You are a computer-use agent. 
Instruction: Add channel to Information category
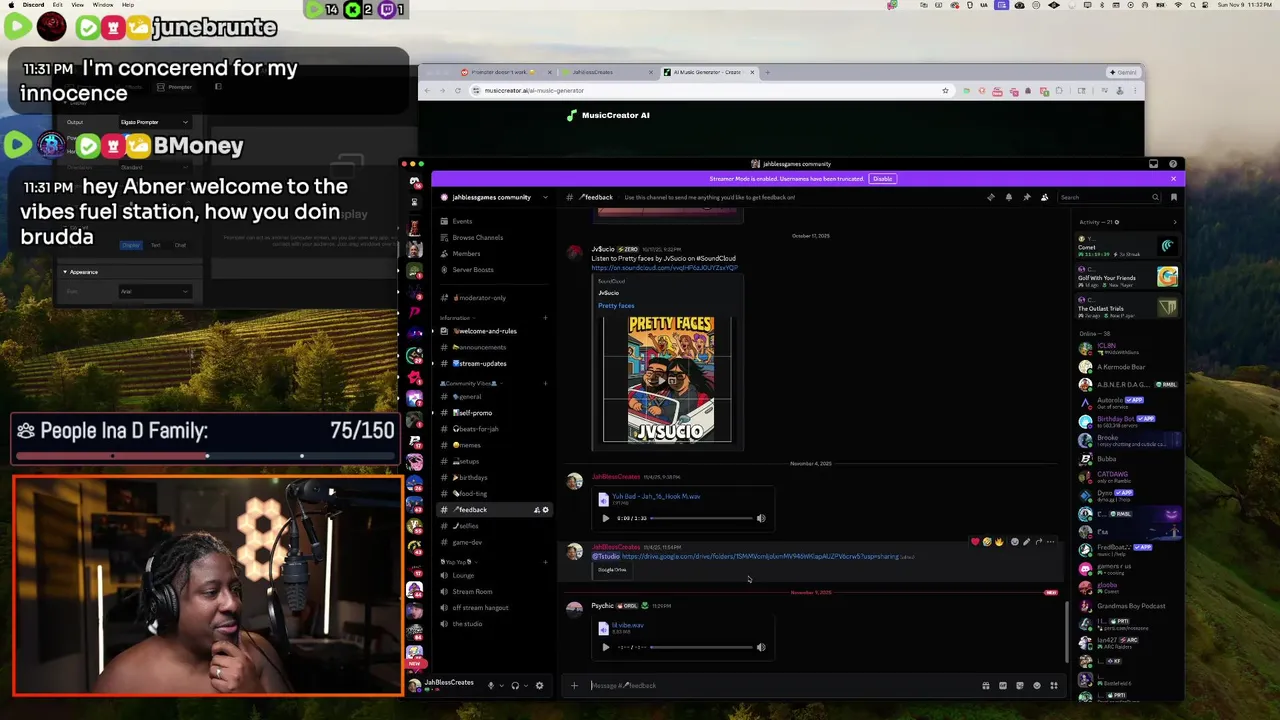(545, 318)
